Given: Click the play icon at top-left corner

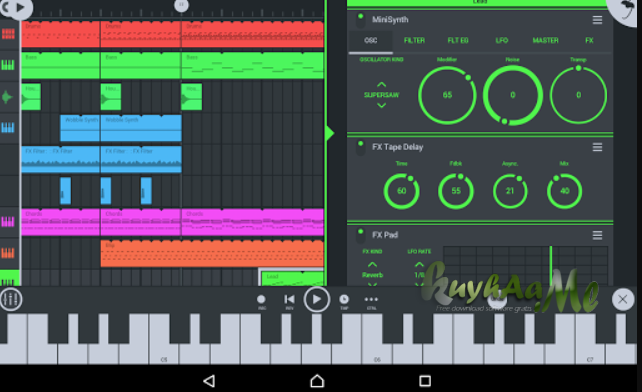Looking at the screenshot, I should tap(20, 7).
